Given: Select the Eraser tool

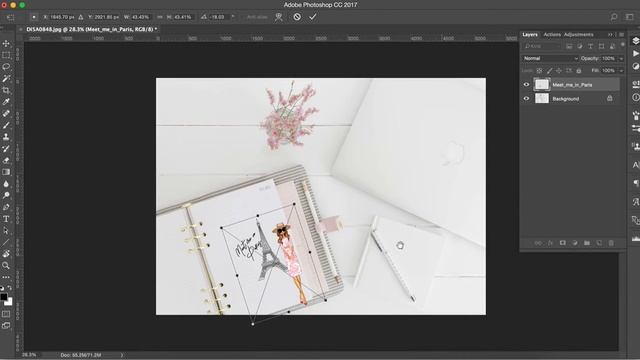Looking at the screenshot, I should pyautogui.click(x=6, y=160).
